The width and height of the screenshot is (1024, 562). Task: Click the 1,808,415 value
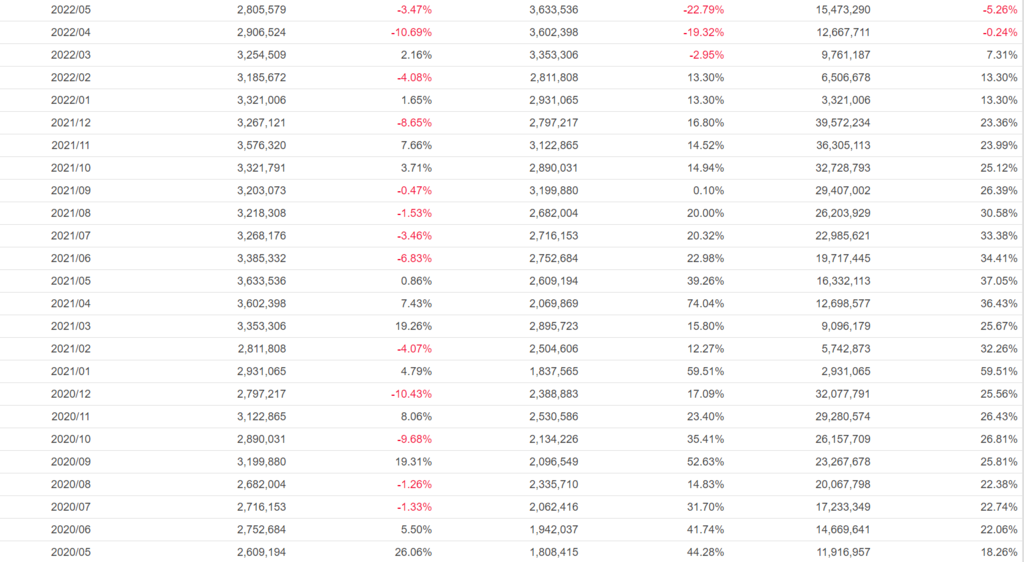(x=553, y=552)
